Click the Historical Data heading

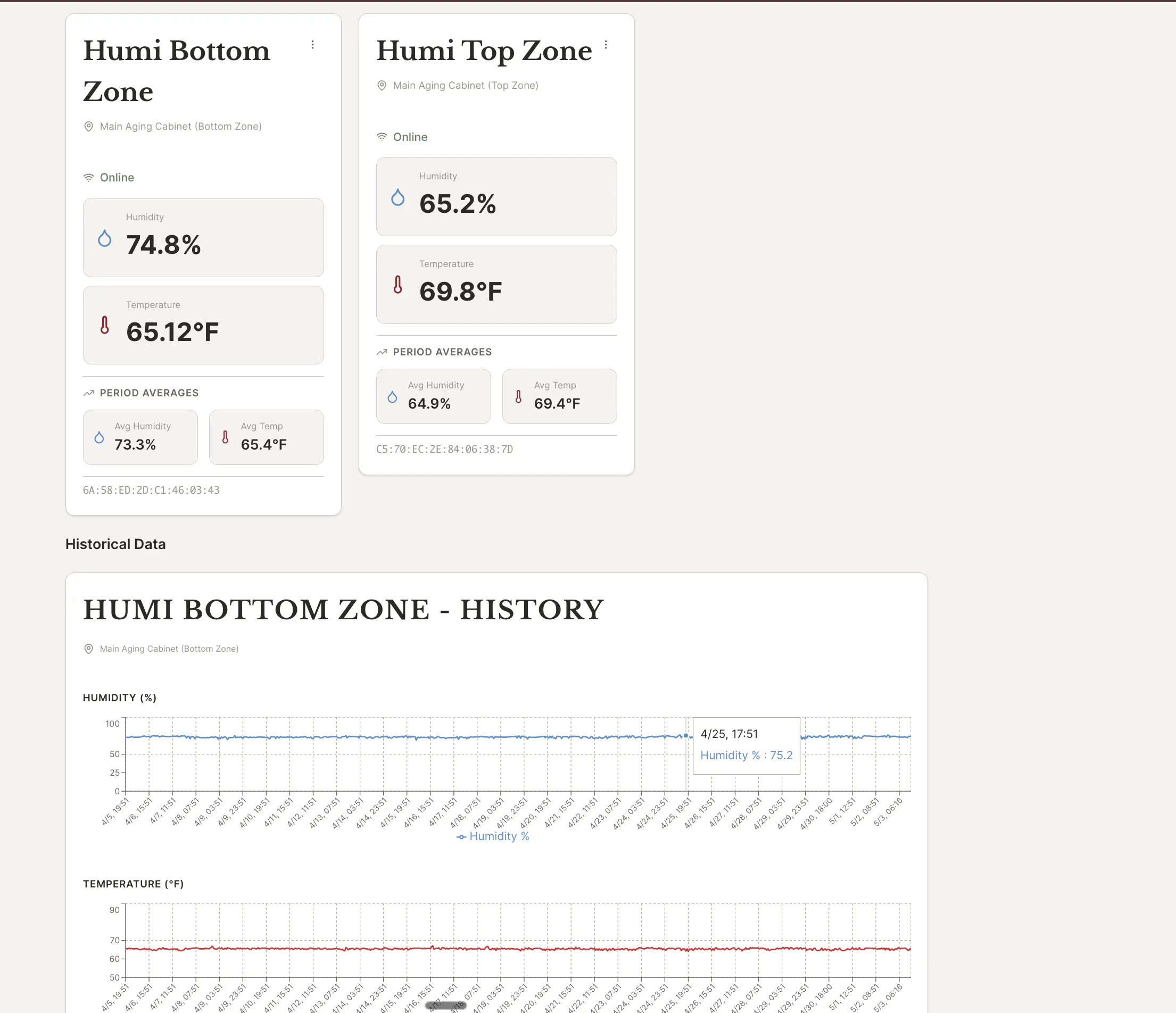coord(116,544)
